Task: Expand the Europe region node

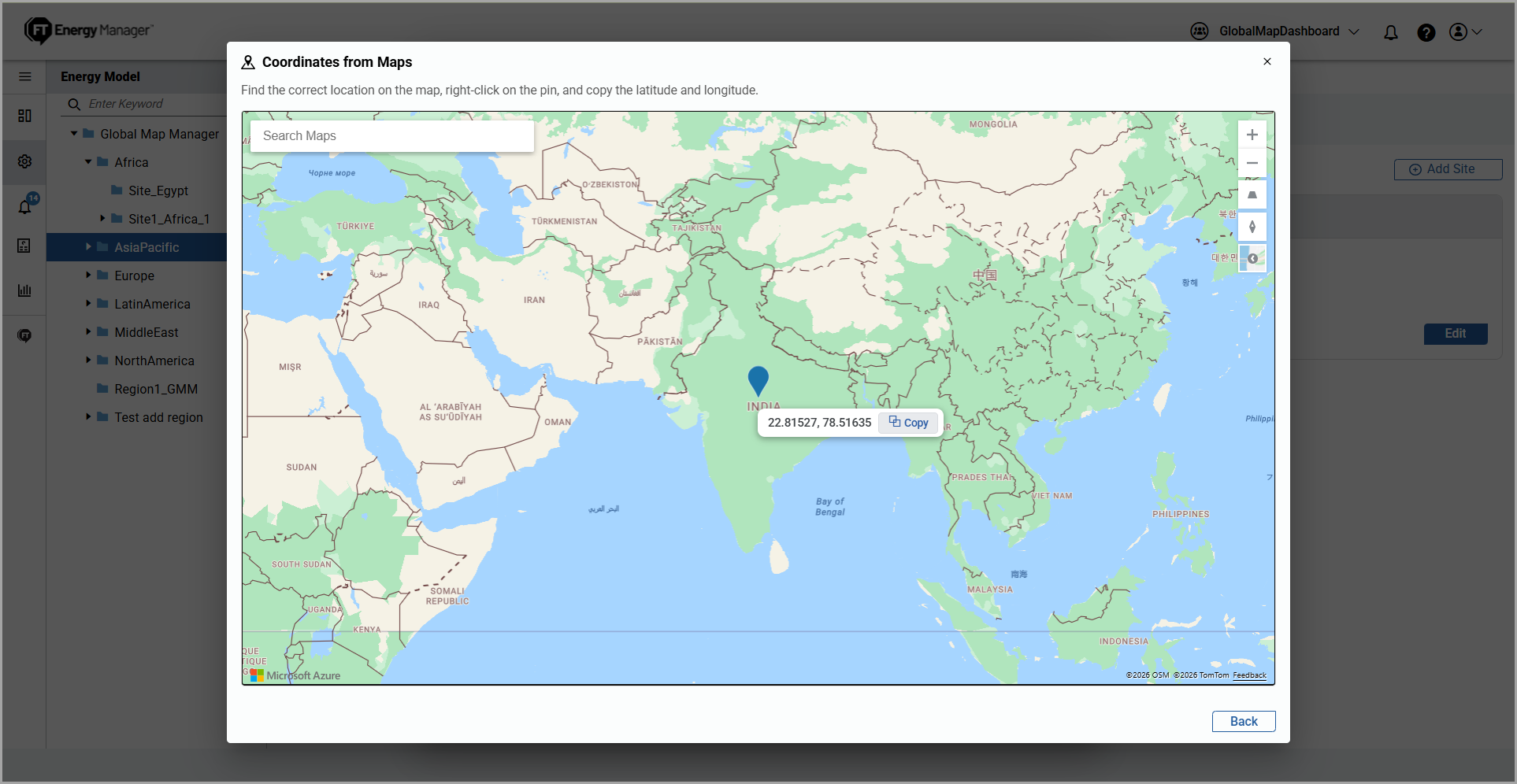Action: pyautogui.click(x=88, y=275)
